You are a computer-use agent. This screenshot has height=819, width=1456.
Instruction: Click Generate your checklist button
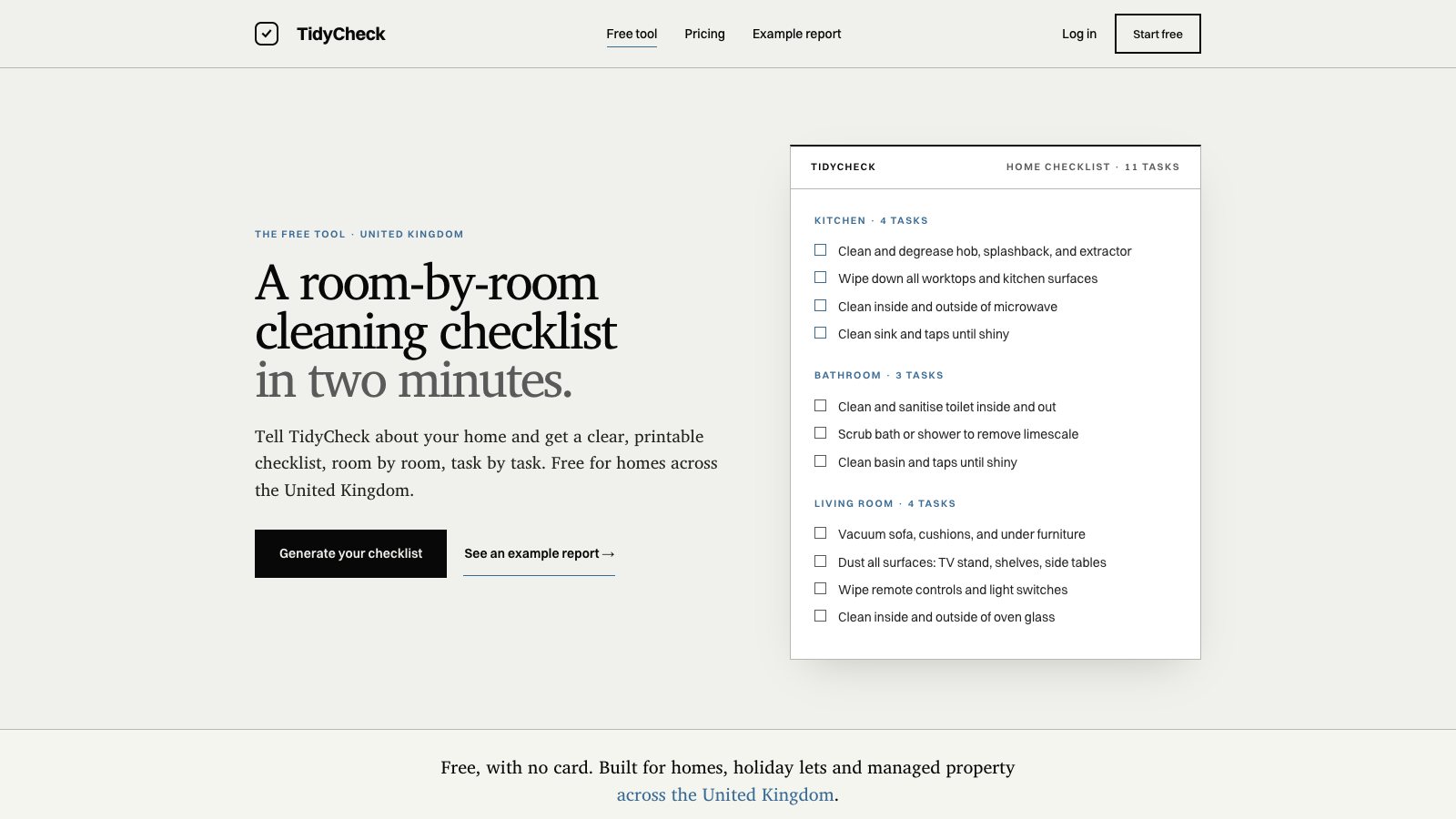coord(350,553)
